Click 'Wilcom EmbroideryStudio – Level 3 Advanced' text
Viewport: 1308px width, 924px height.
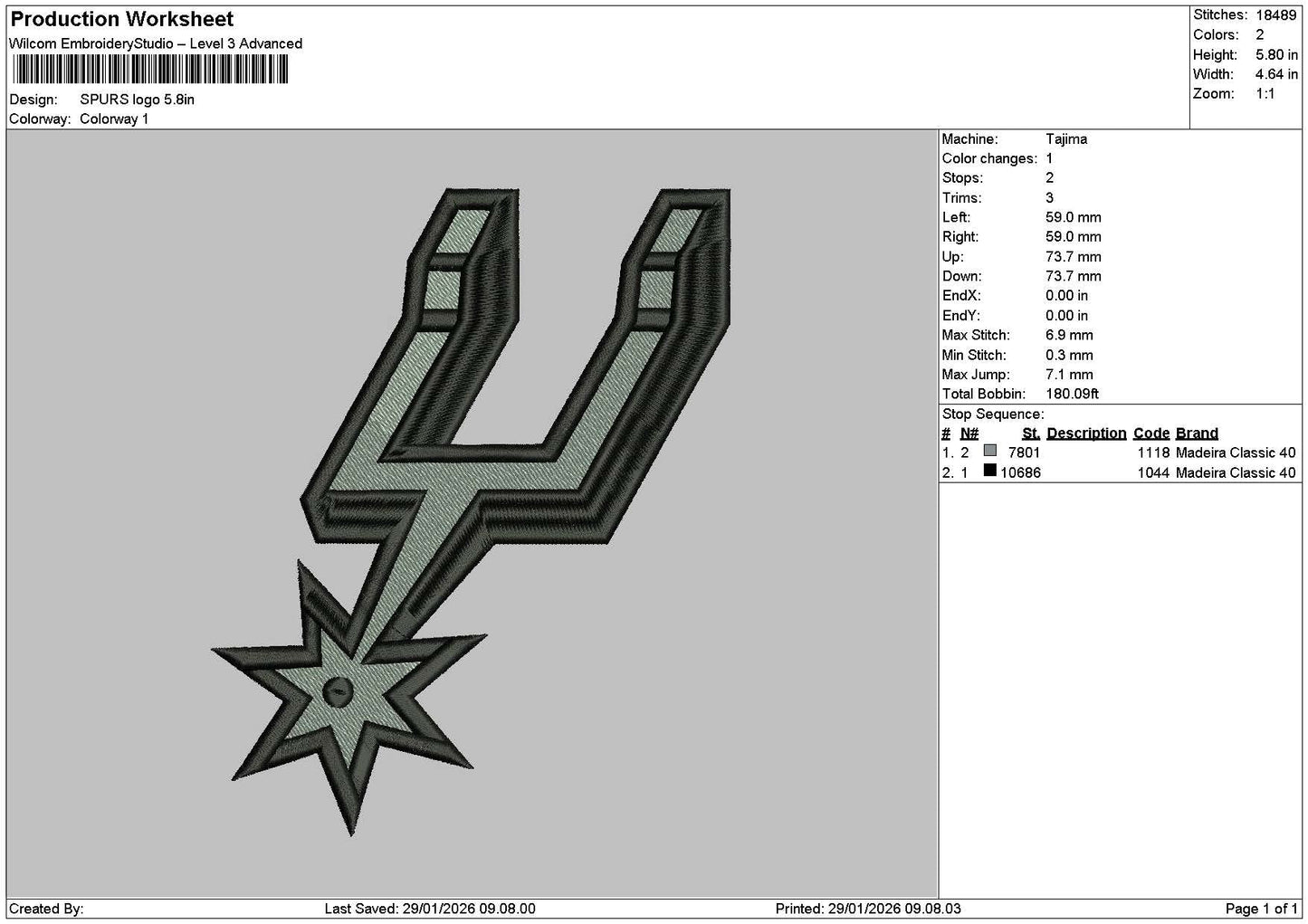(x=156, y=43)
